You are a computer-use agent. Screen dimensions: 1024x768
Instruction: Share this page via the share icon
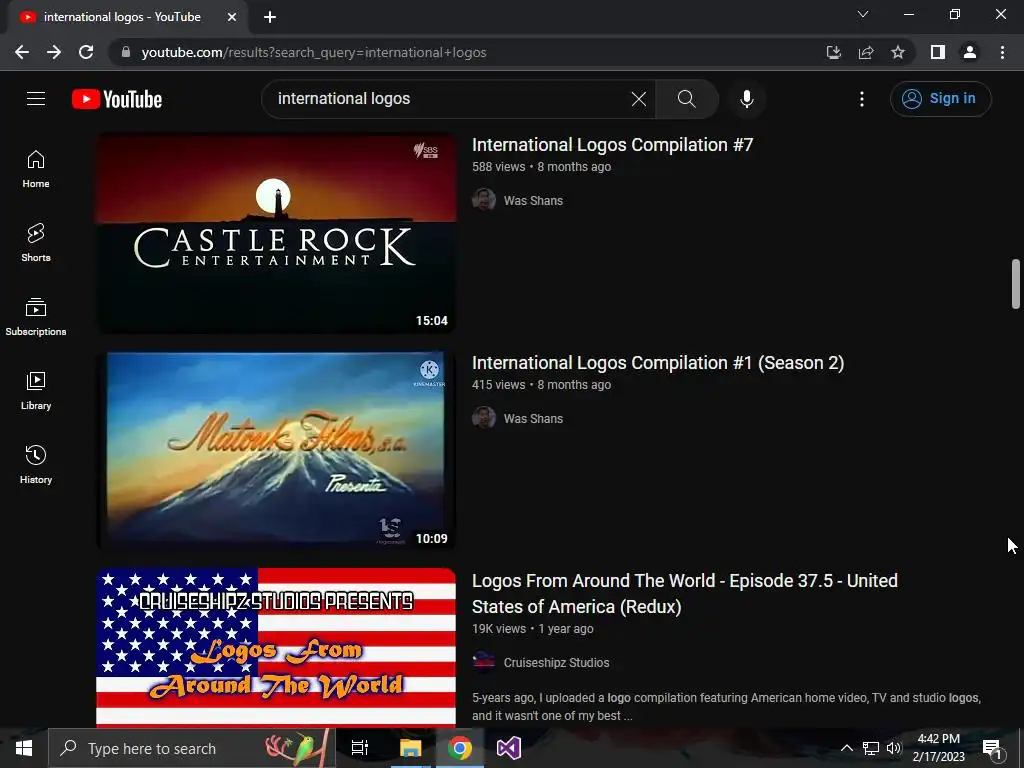[866, 52]
